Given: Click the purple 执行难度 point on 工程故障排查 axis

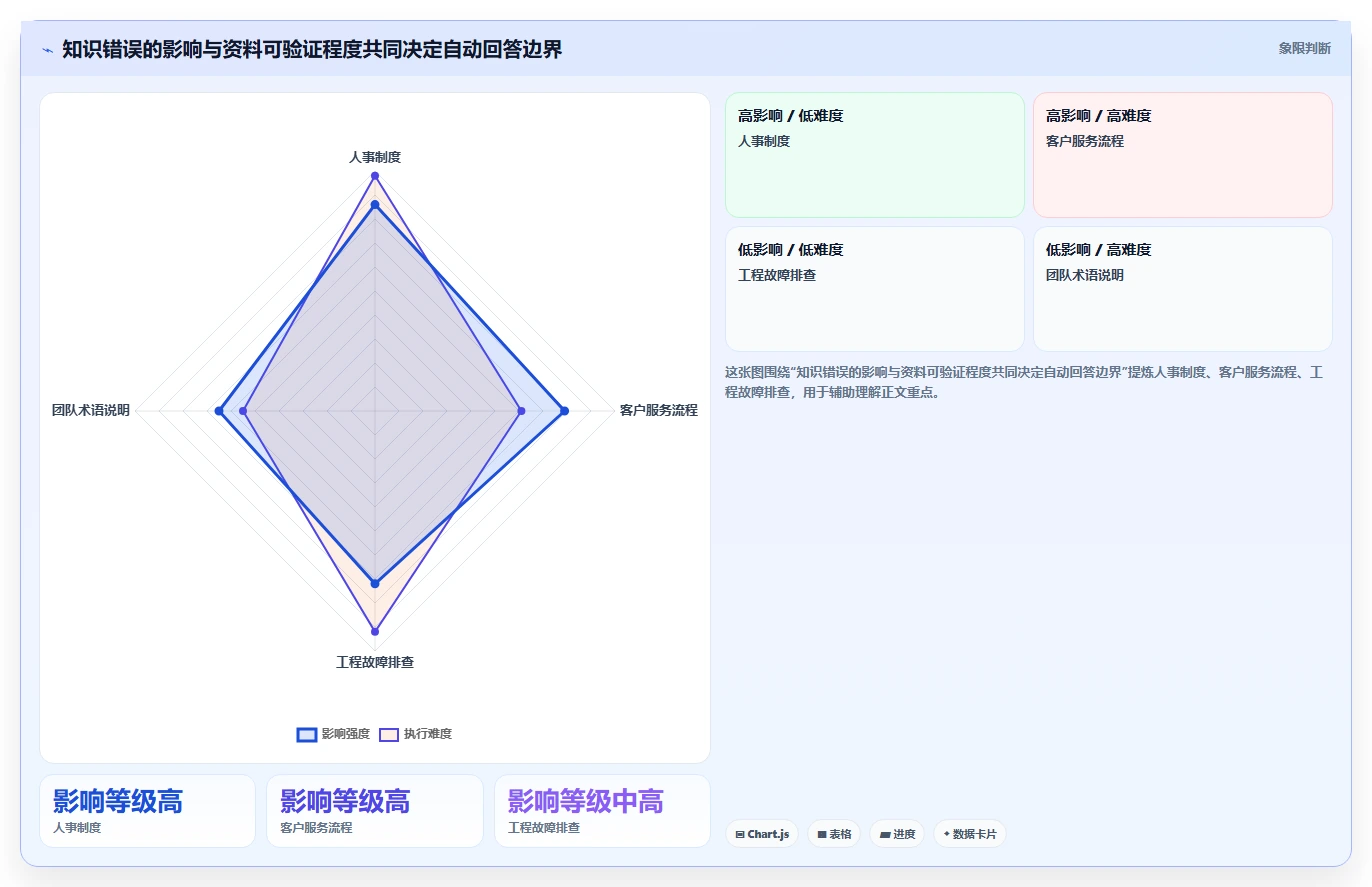Looking at the screenshot, I should tap(375, 631).
